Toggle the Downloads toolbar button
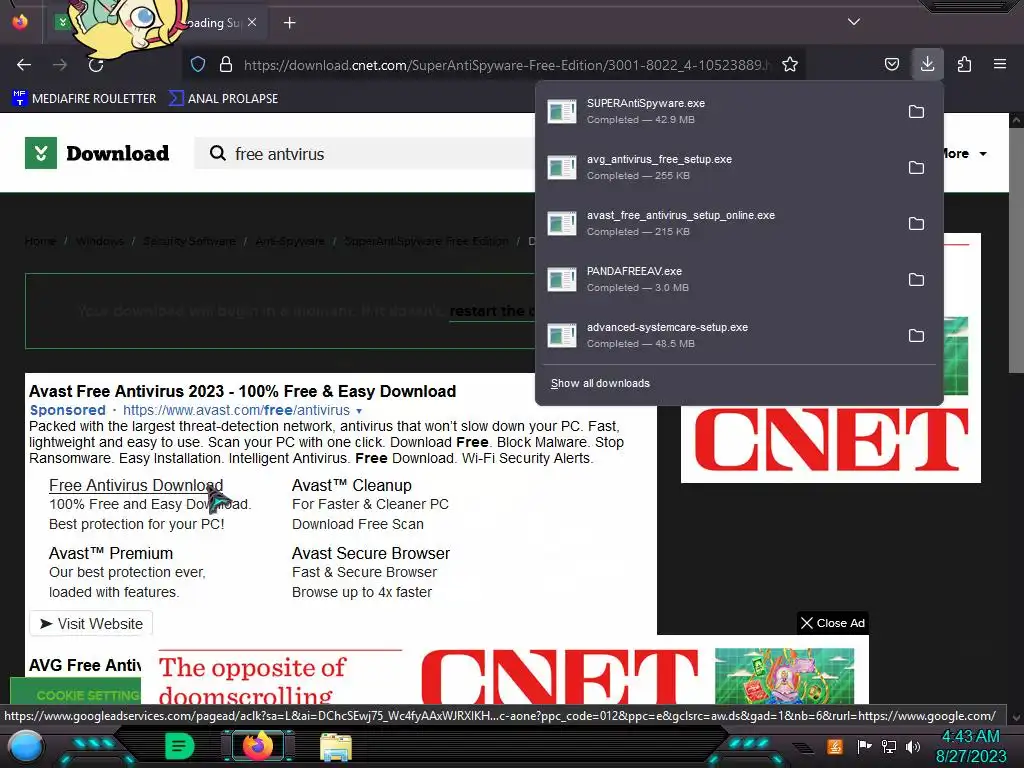Viewport: 1024px width, 768px height. (x=927, y=64)
